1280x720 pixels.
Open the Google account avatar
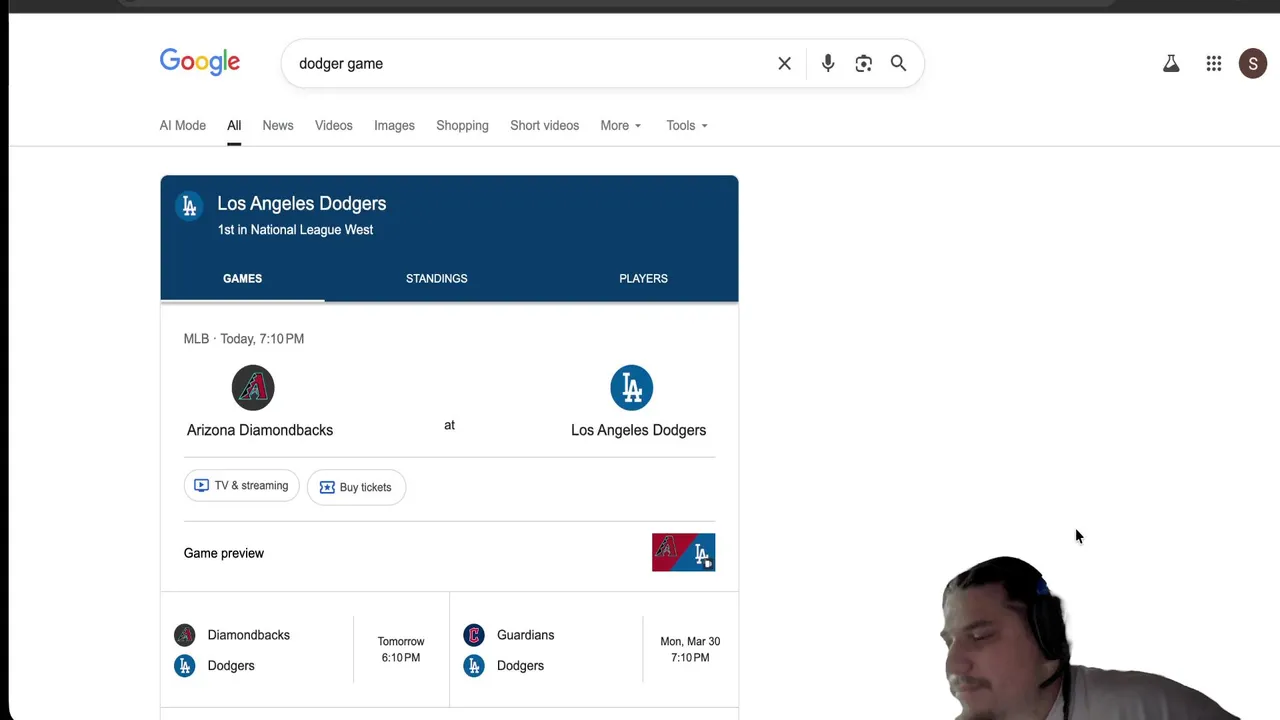(1253, 64)
